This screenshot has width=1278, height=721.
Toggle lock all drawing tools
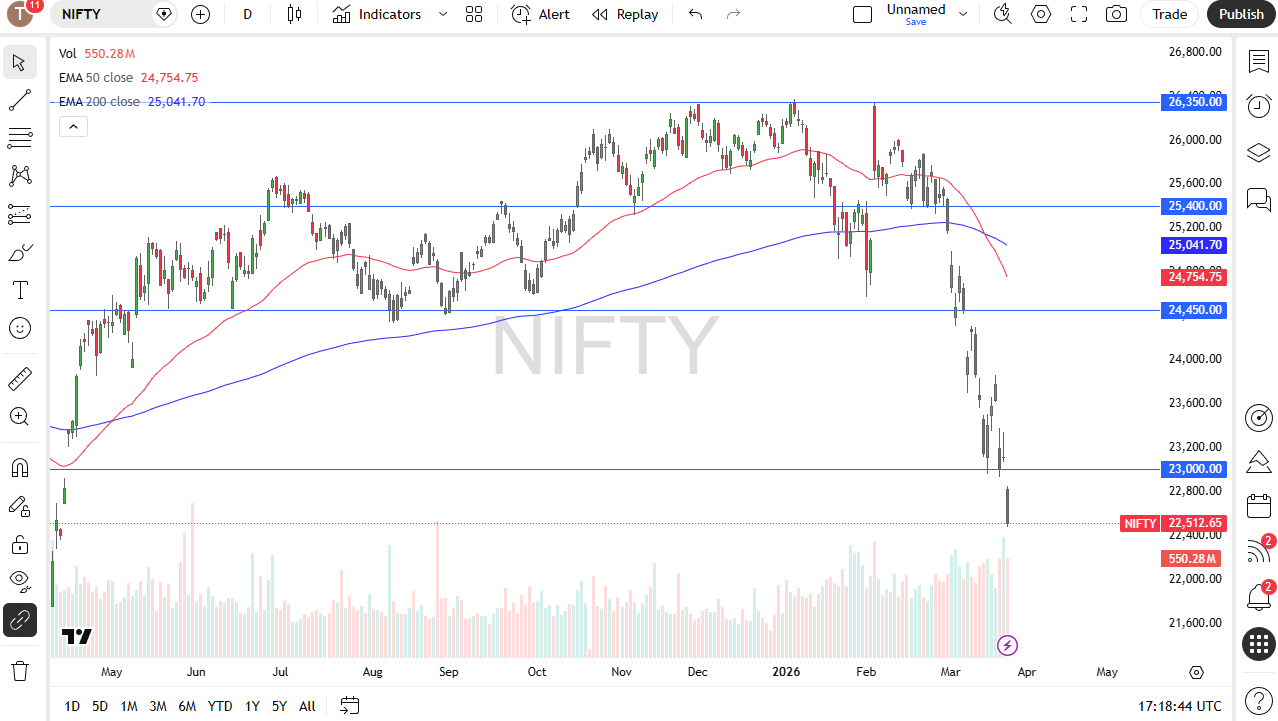click(x=20, y=544)
